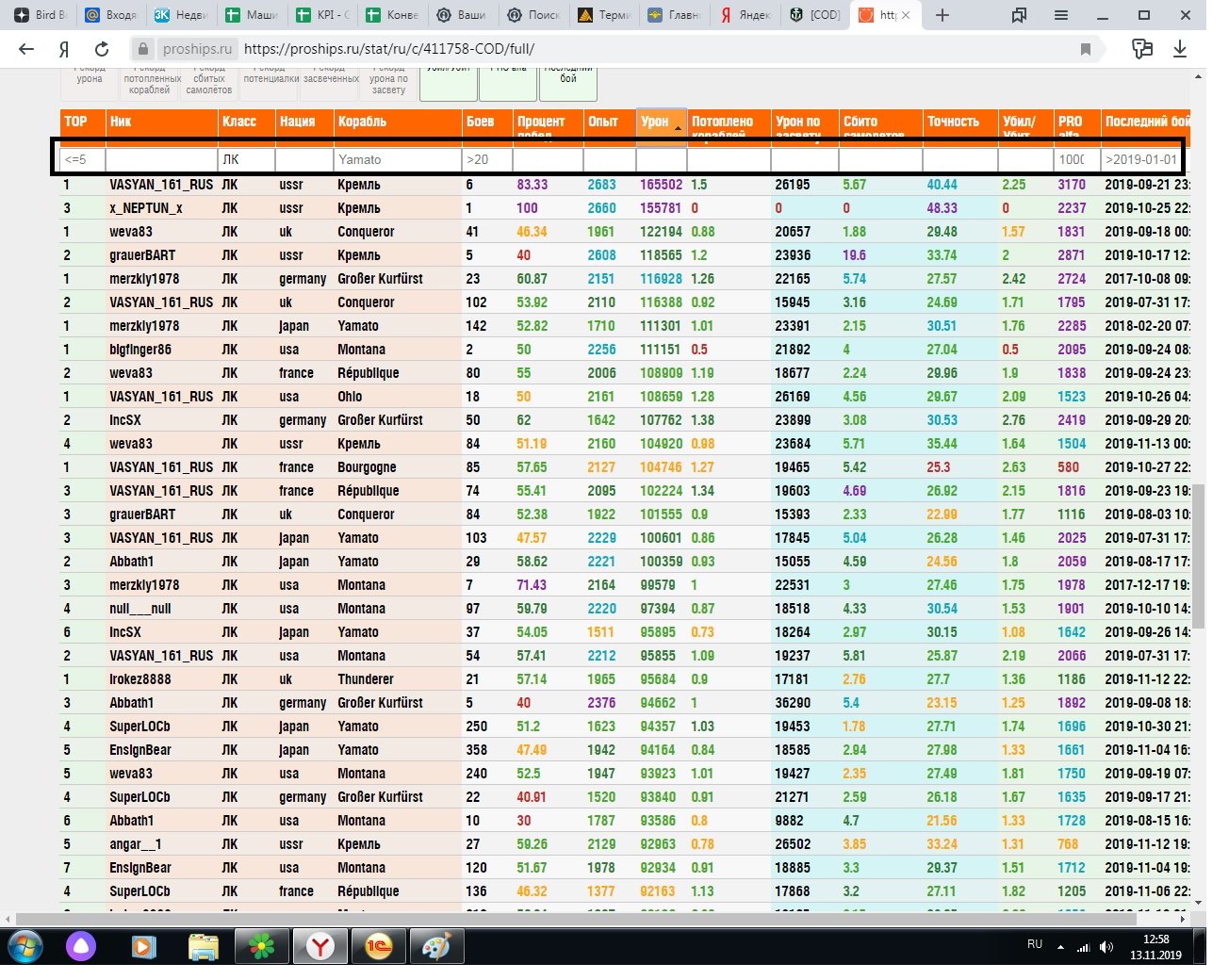Click player name bigfinger86

click(x=140, y=350)
